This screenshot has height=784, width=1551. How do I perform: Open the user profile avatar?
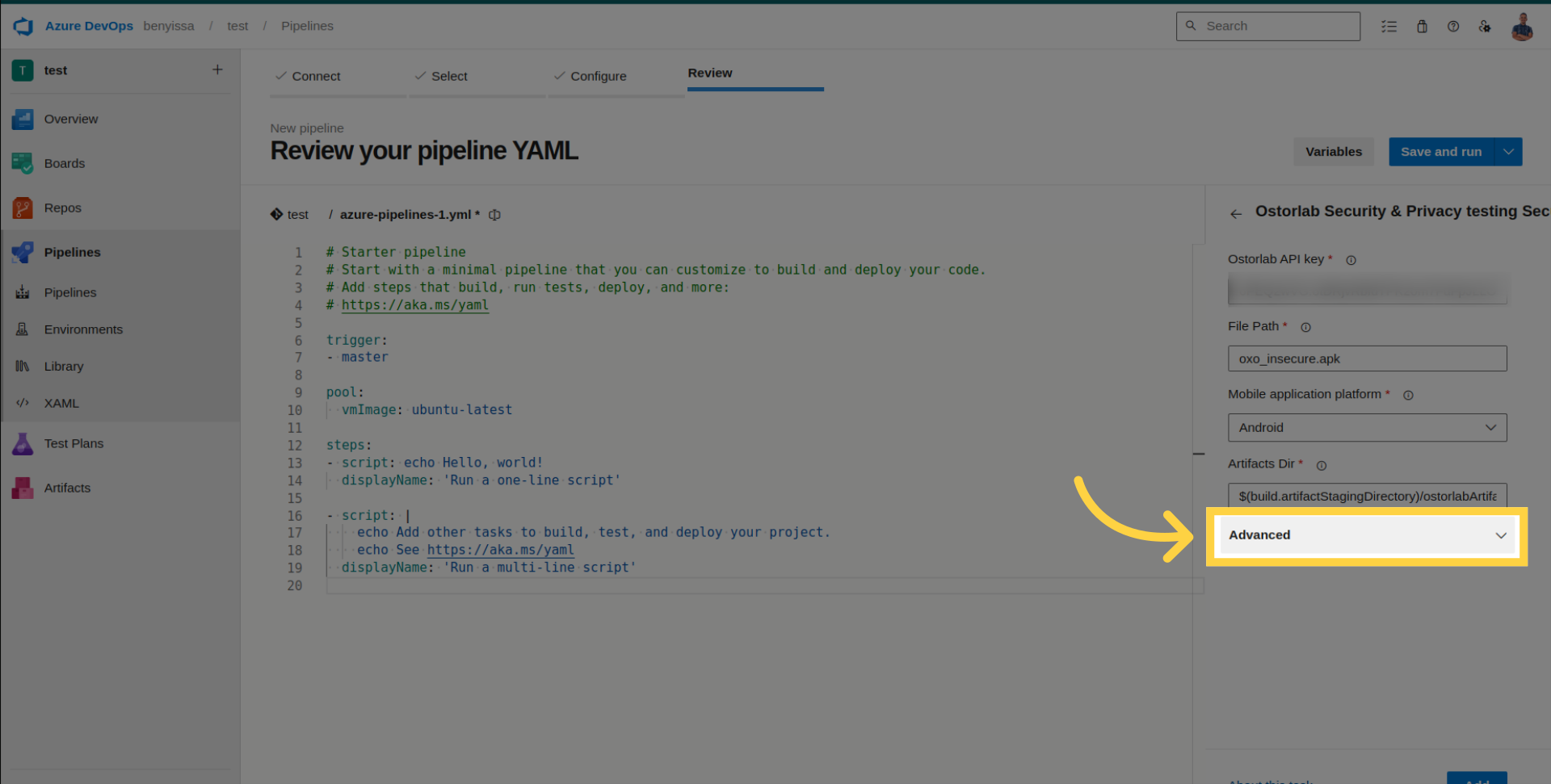(x=1522, y=27)
